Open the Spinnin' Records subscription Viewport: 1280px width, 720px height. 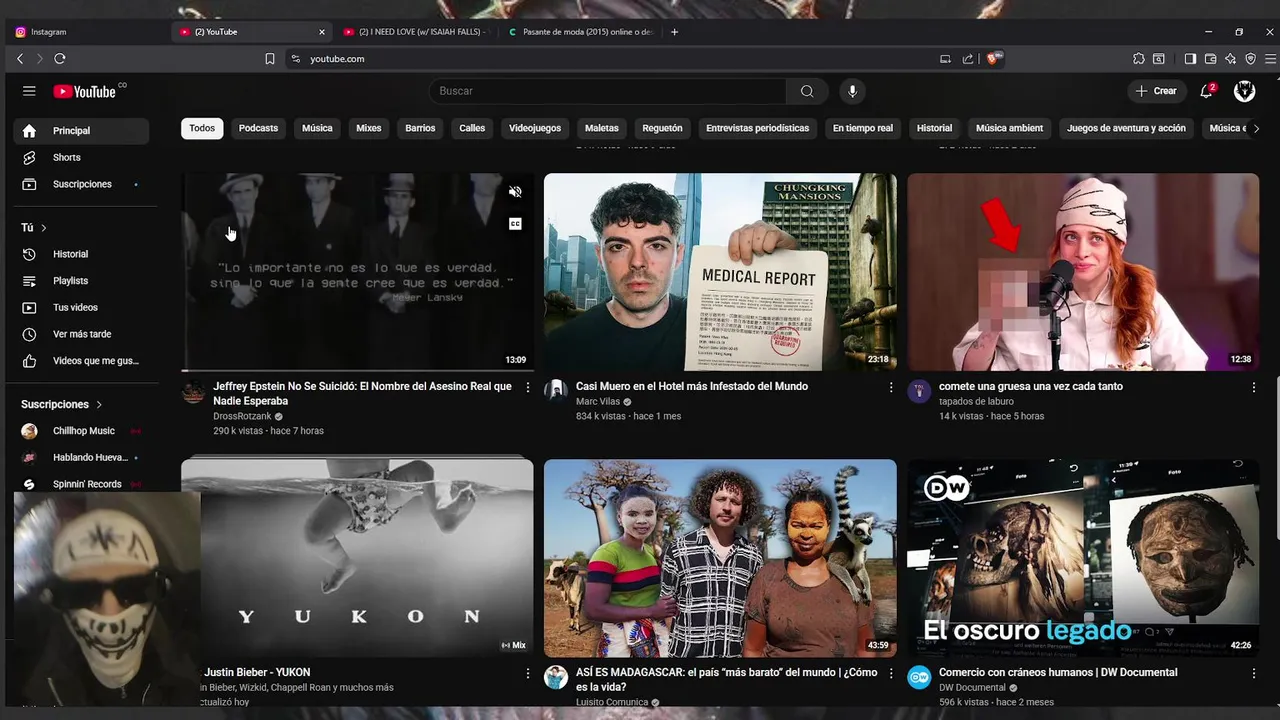81,485
